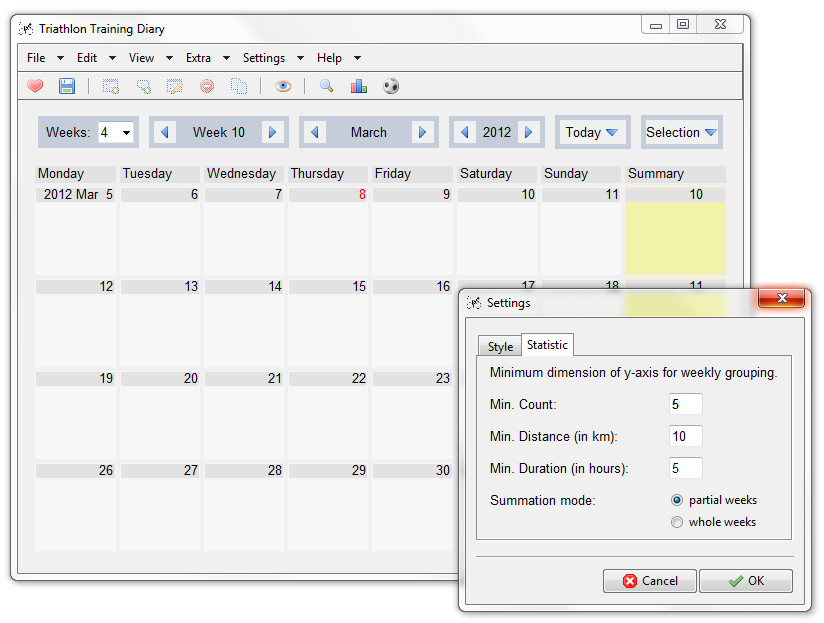Go to previous week arrow
Screen dimensions: 824x623
tap(164, 132)
